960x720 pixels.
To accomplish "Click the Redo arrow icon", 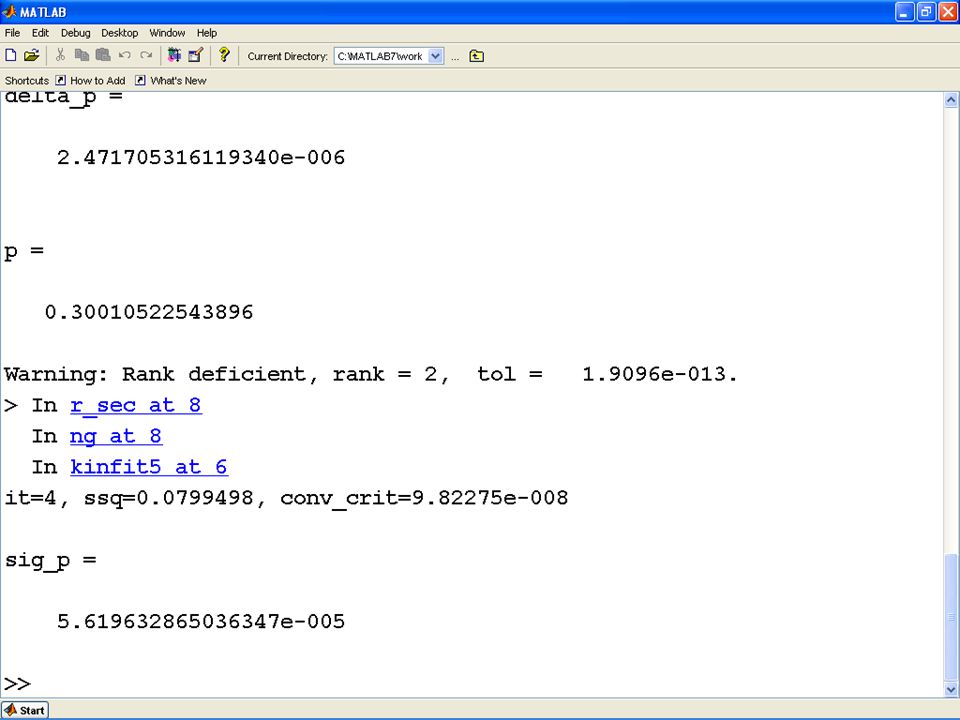I will (x=146, y=56).
